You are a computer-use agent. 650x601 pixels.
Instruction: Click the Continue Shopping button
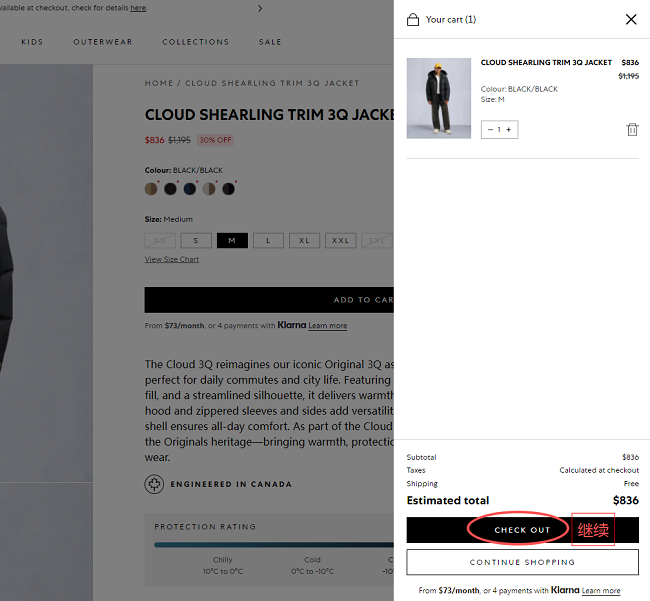[x=522, y=562]
